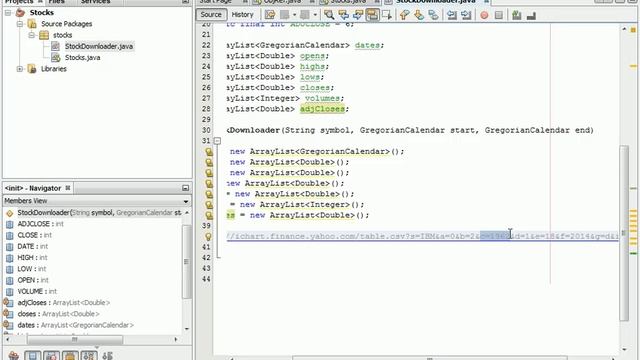Select VOLUME : int member

[x=37, y=291]
